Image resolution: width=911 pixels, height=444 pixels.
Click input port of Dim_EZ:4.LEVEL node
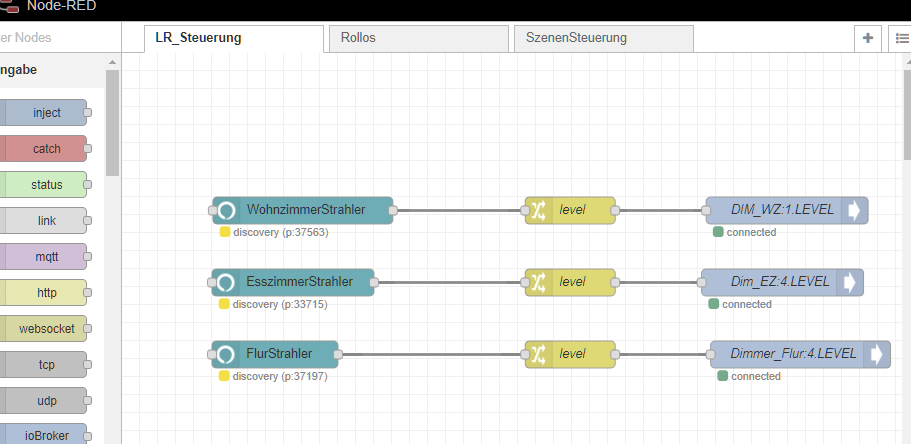click(x=701, y=282)
